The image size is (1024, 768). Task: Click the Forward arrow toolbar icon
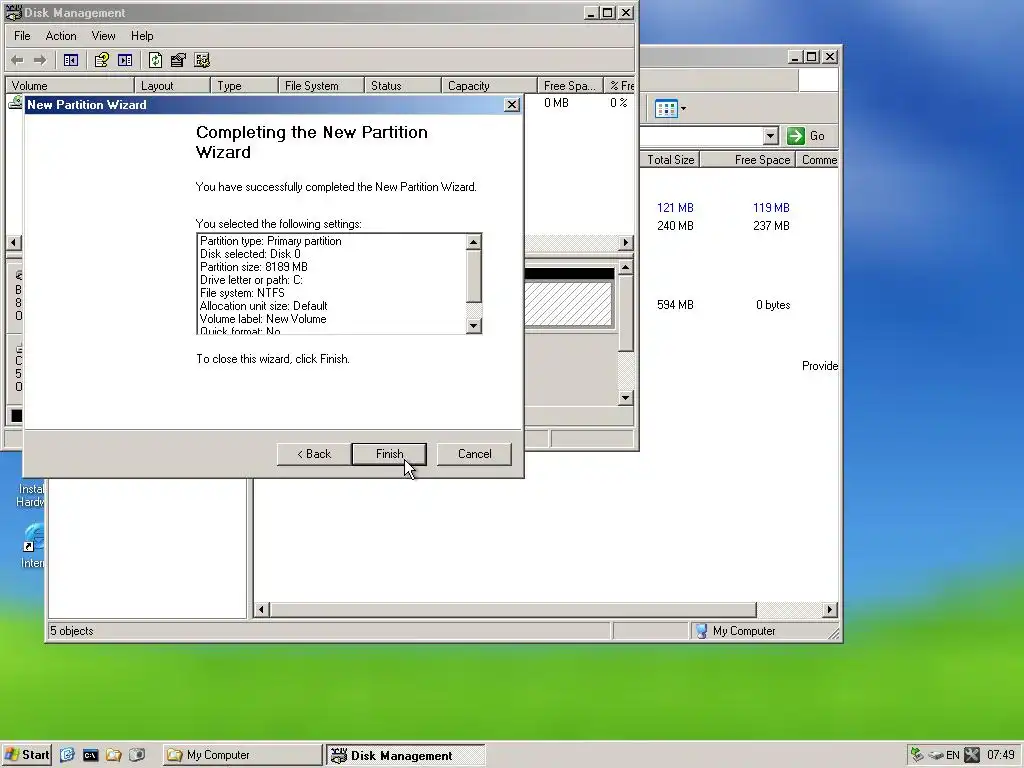40,60
